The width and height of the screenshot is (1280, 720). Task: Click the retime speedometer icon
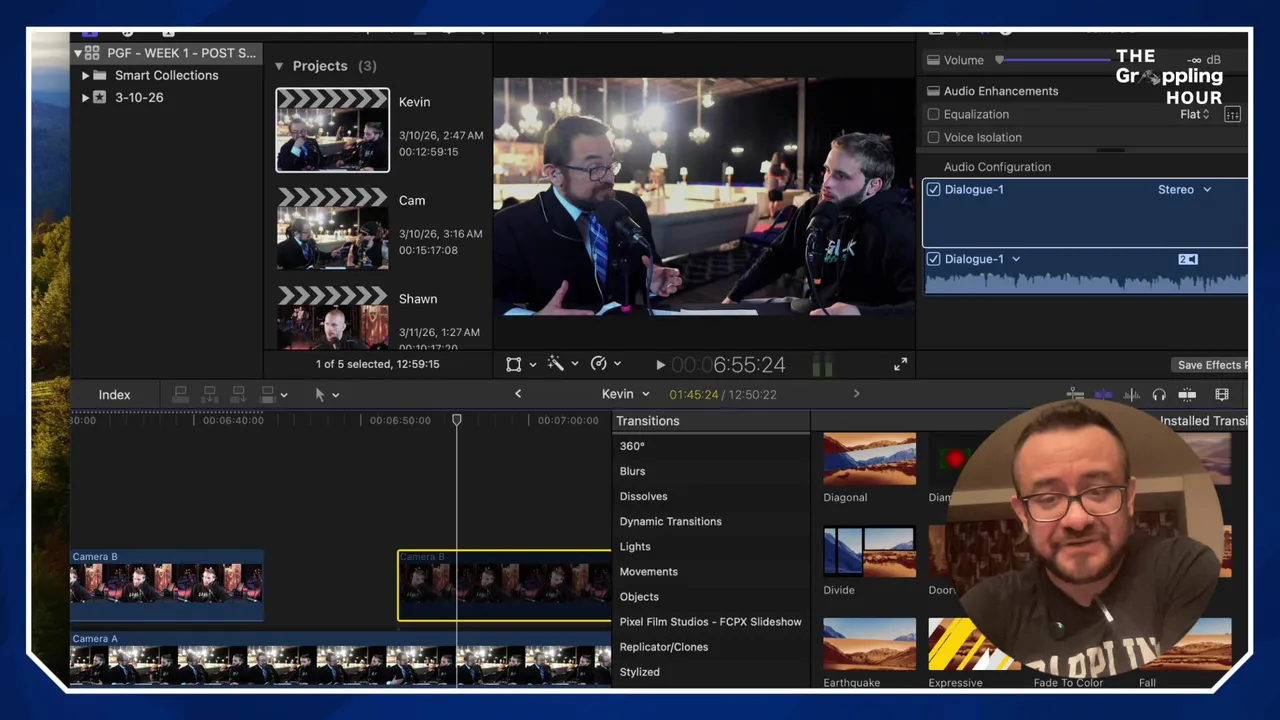coord(598,365)
